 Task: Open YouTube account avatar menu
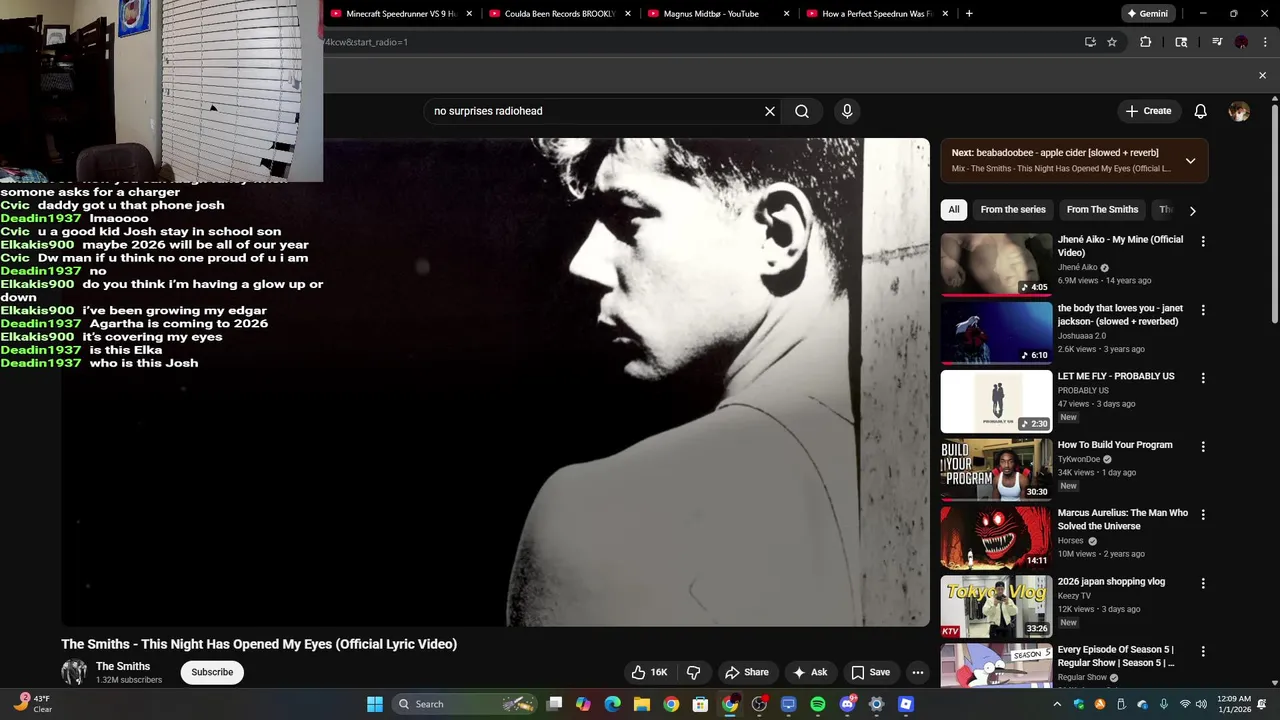click(1239, 111)
